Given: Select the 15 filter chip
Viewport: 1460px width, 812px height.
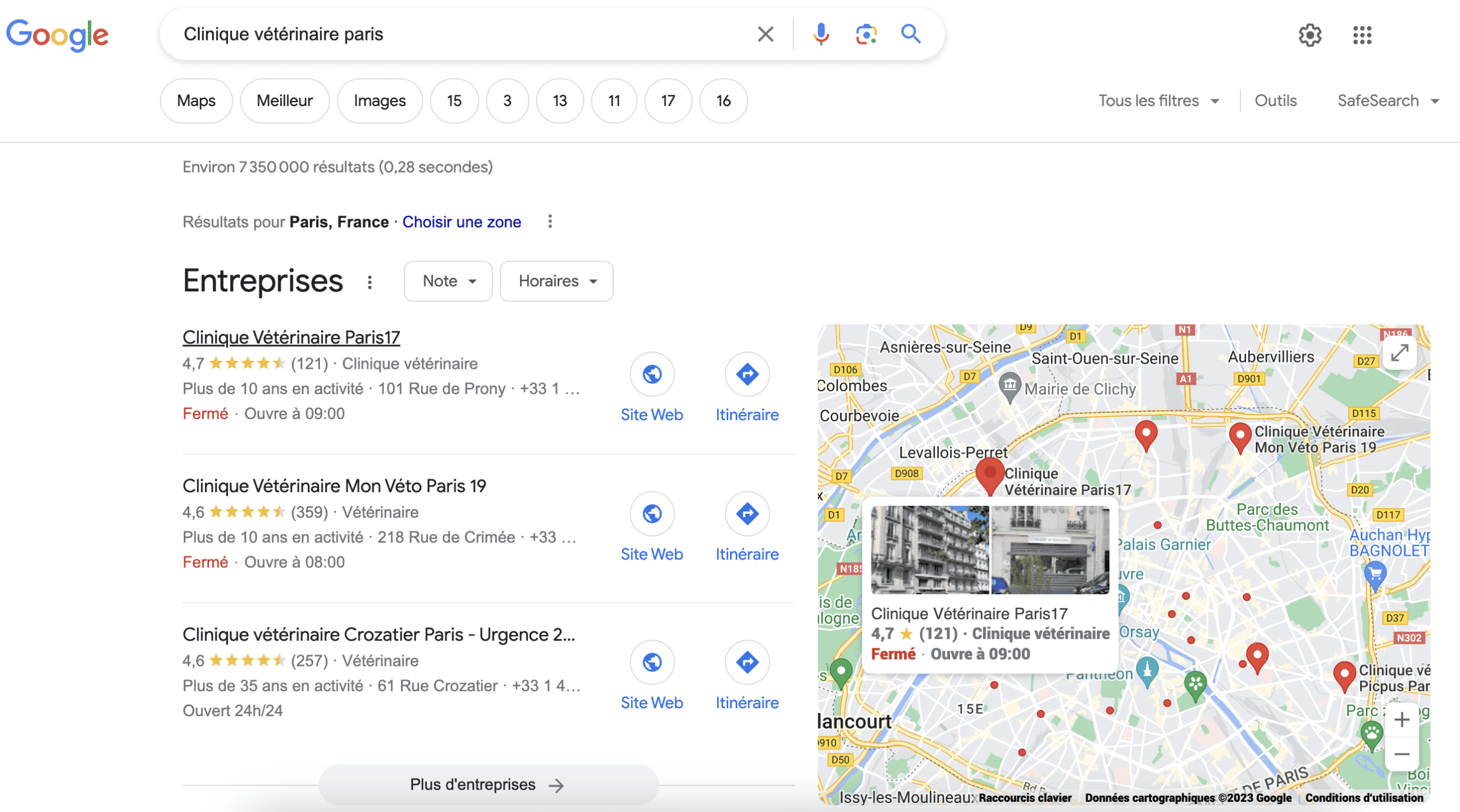Looking at the screenshot, I should pos(454,101).
